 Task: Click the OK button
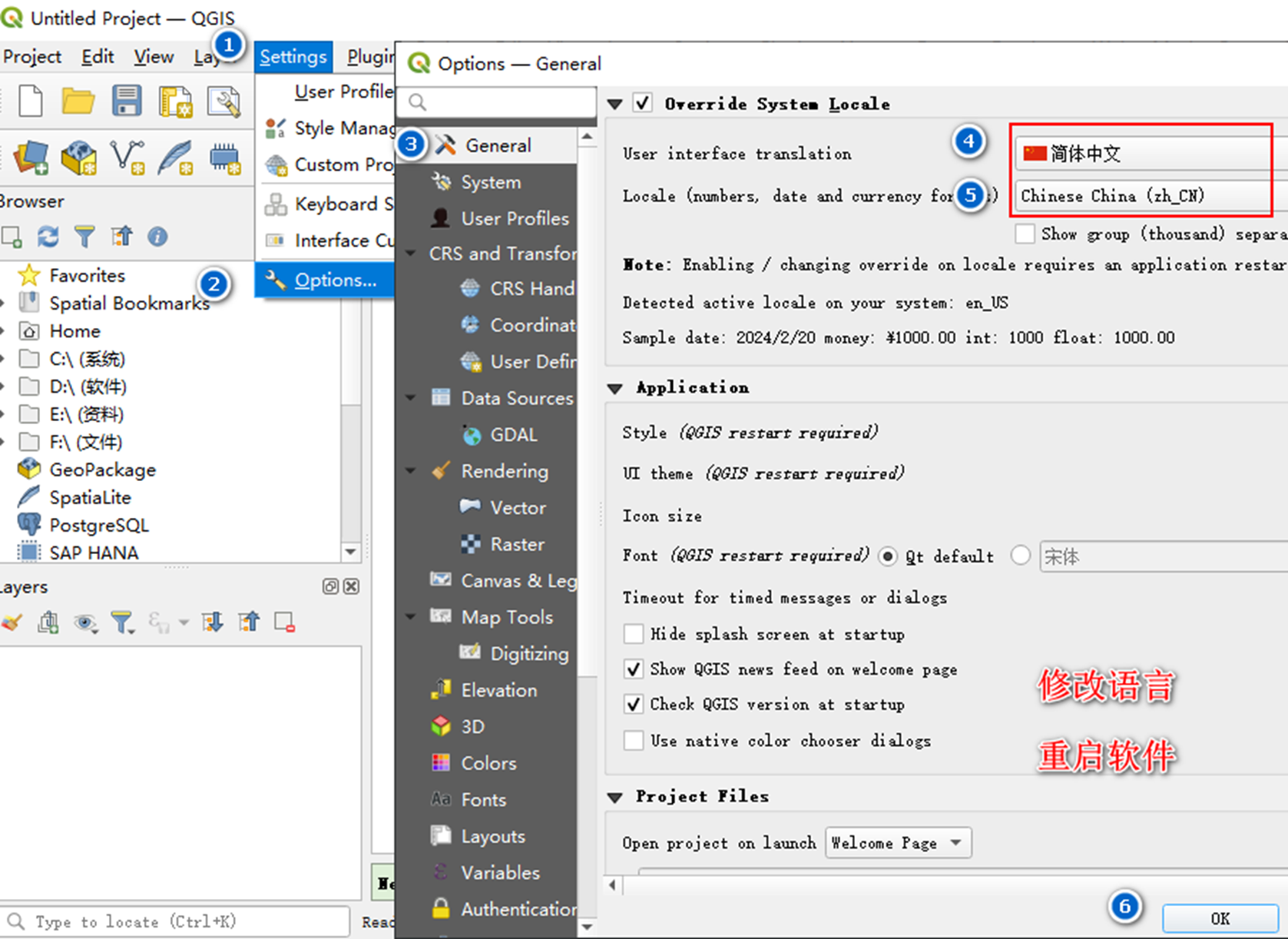[x=1220, y=918]
